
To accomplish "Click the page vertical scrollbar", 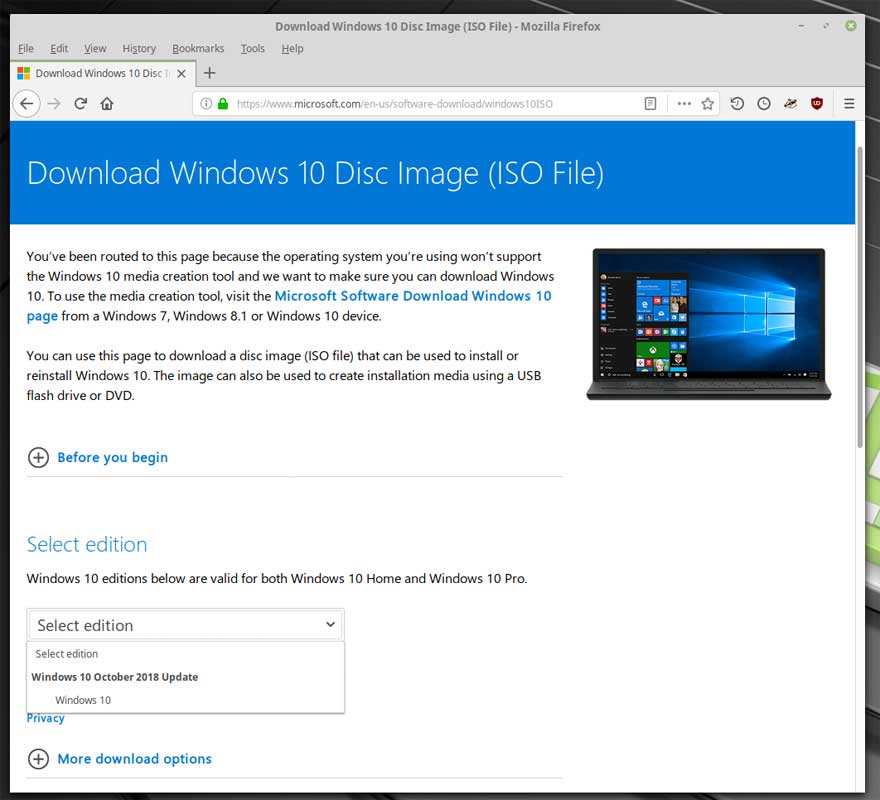I will coord(860,296).
